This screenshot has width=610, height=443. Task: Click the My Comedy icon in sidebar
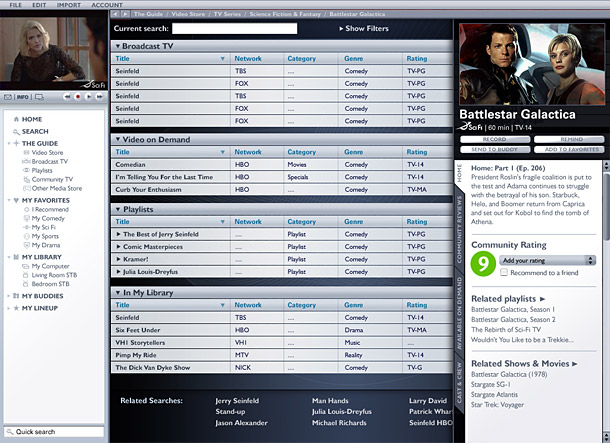click(x=26, y=218)
